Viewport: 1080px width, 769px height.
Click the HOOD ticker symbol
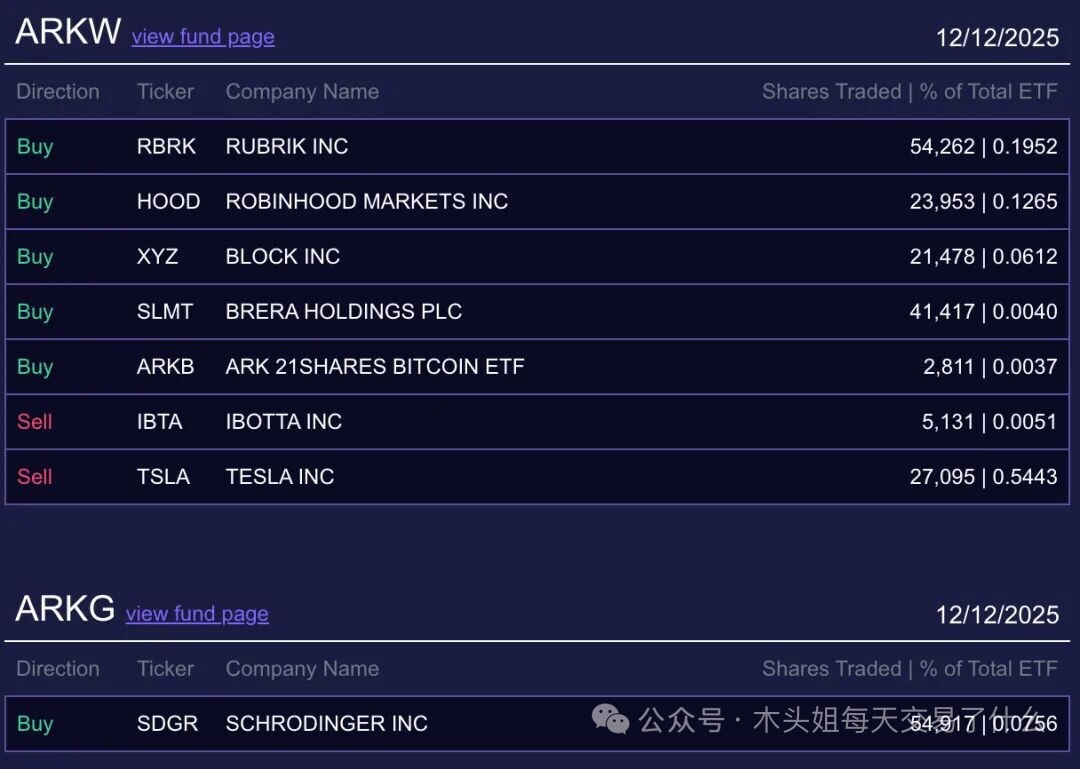coord(168,202)
